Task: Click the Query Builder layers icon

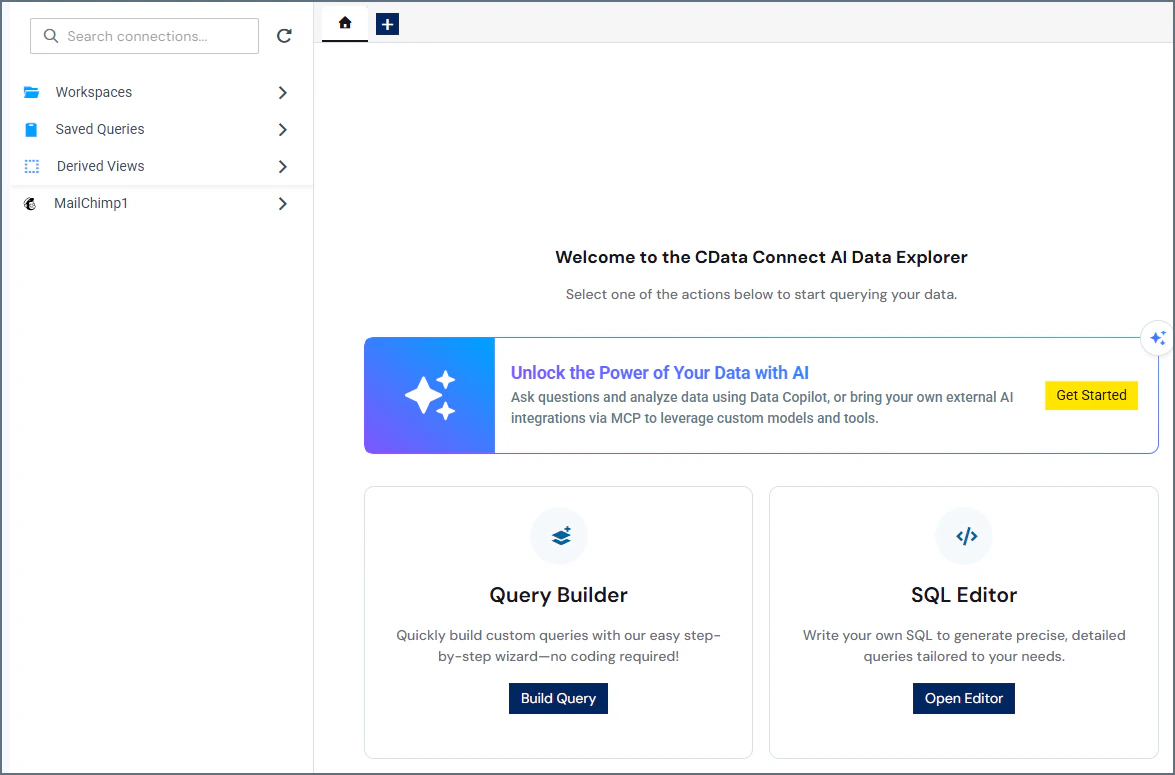Action: pyautogui.click(x=558, y=535)
